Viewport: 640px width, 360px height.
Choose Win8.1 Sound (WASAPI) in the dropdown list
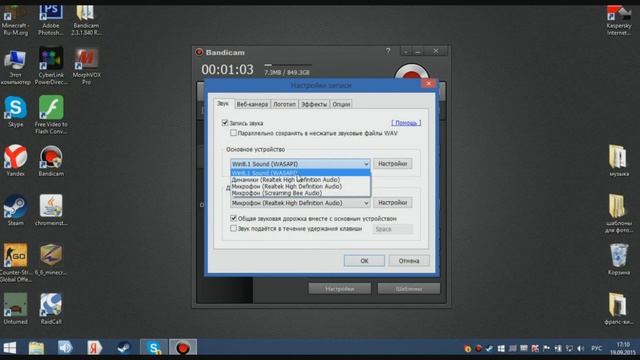[x=300, y=173]
